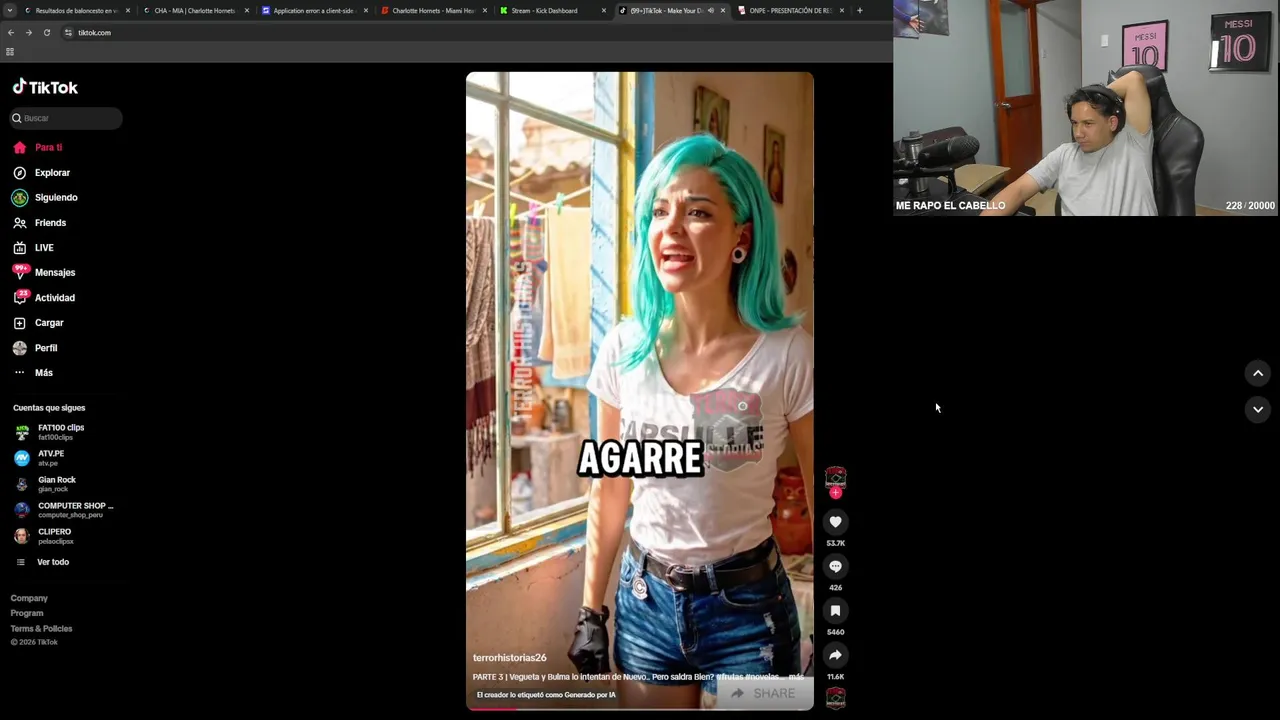Click the share arrow icon showing 11.6K
Image resolution: width=1280 pixels, height=720 pixels.
(835, 655)
